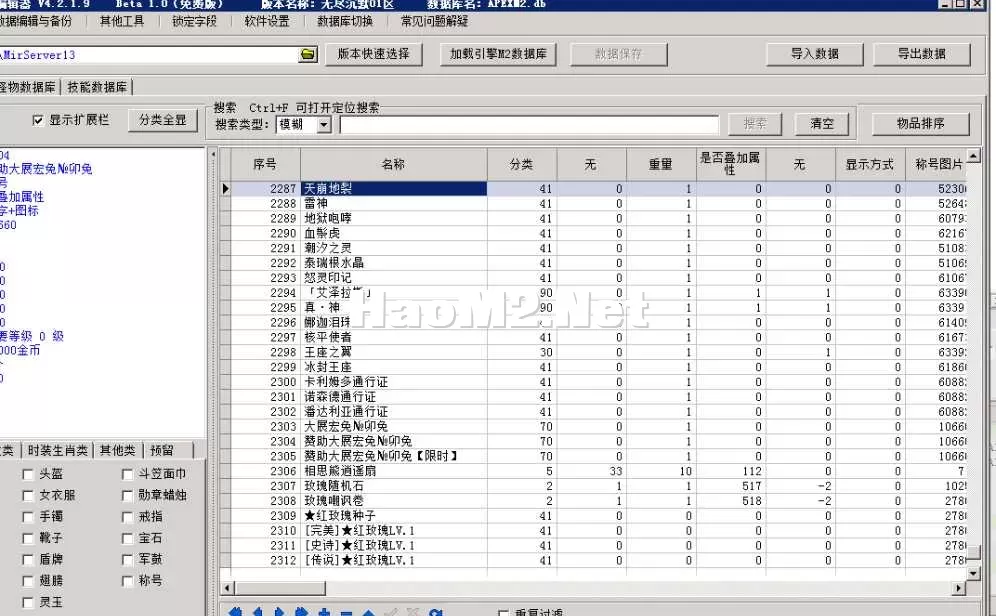
Task: Check the 盾牌 checkbox
Action: tap(27, 559)
